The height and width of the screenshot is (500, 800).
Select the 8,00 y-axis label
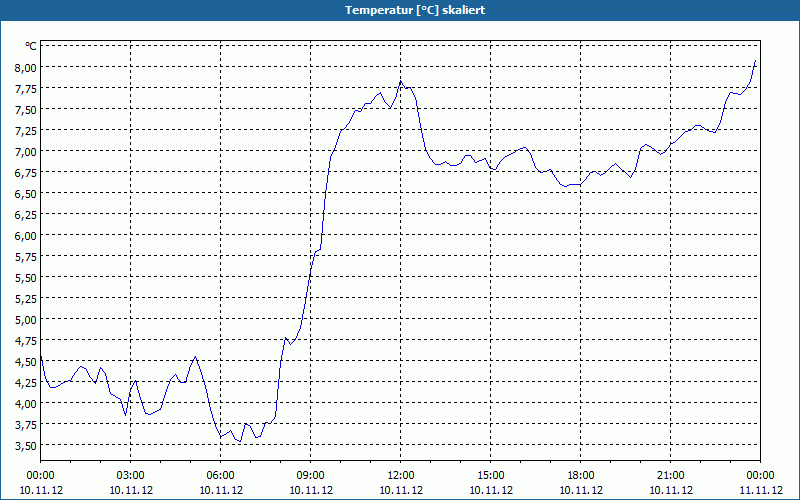26,67
